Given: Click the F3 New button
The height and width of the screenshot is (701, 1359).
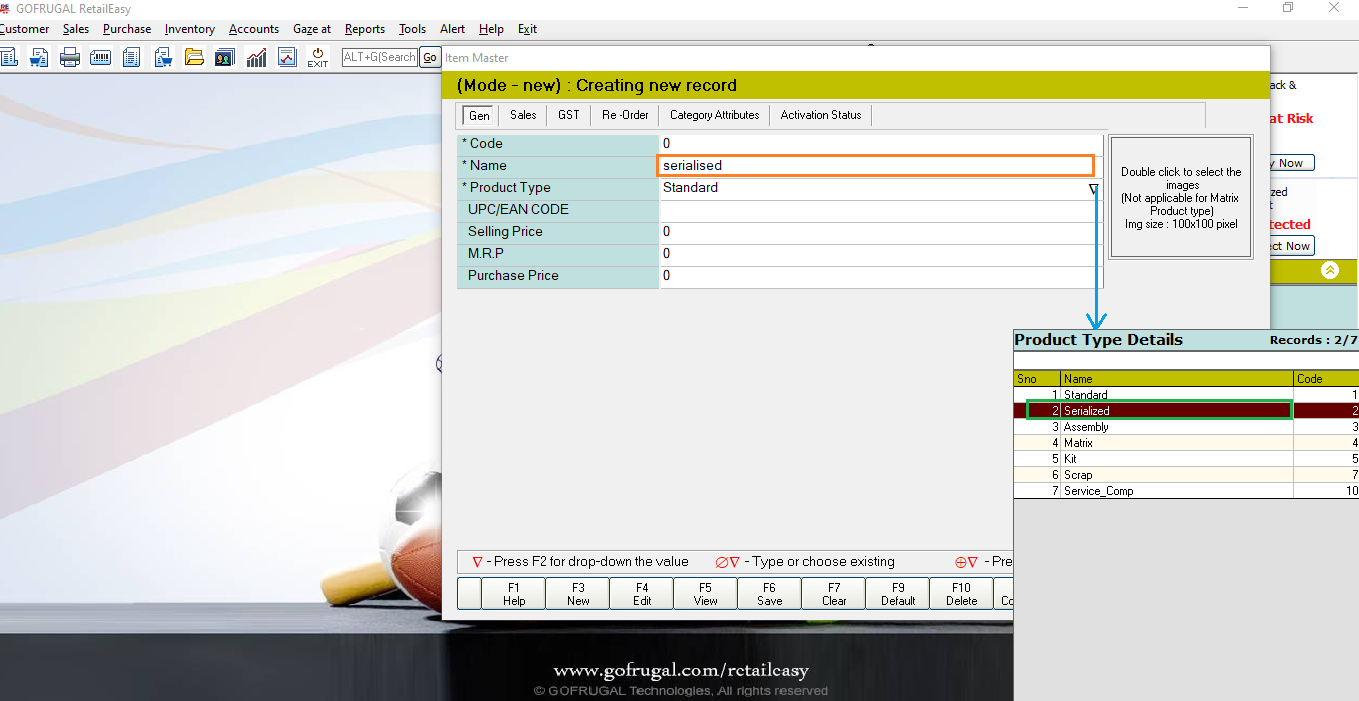Looking at the screenshot, I should pos(578,594).
